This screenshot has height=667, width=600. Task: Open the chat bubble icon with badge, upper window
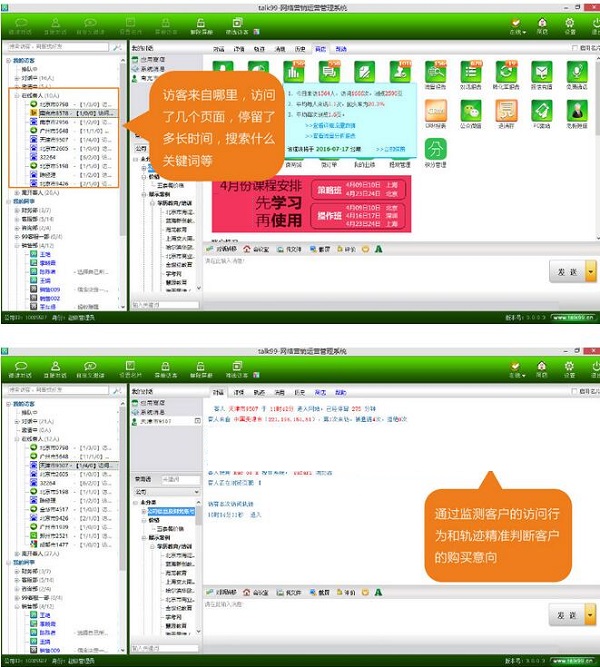coord(329,71)
